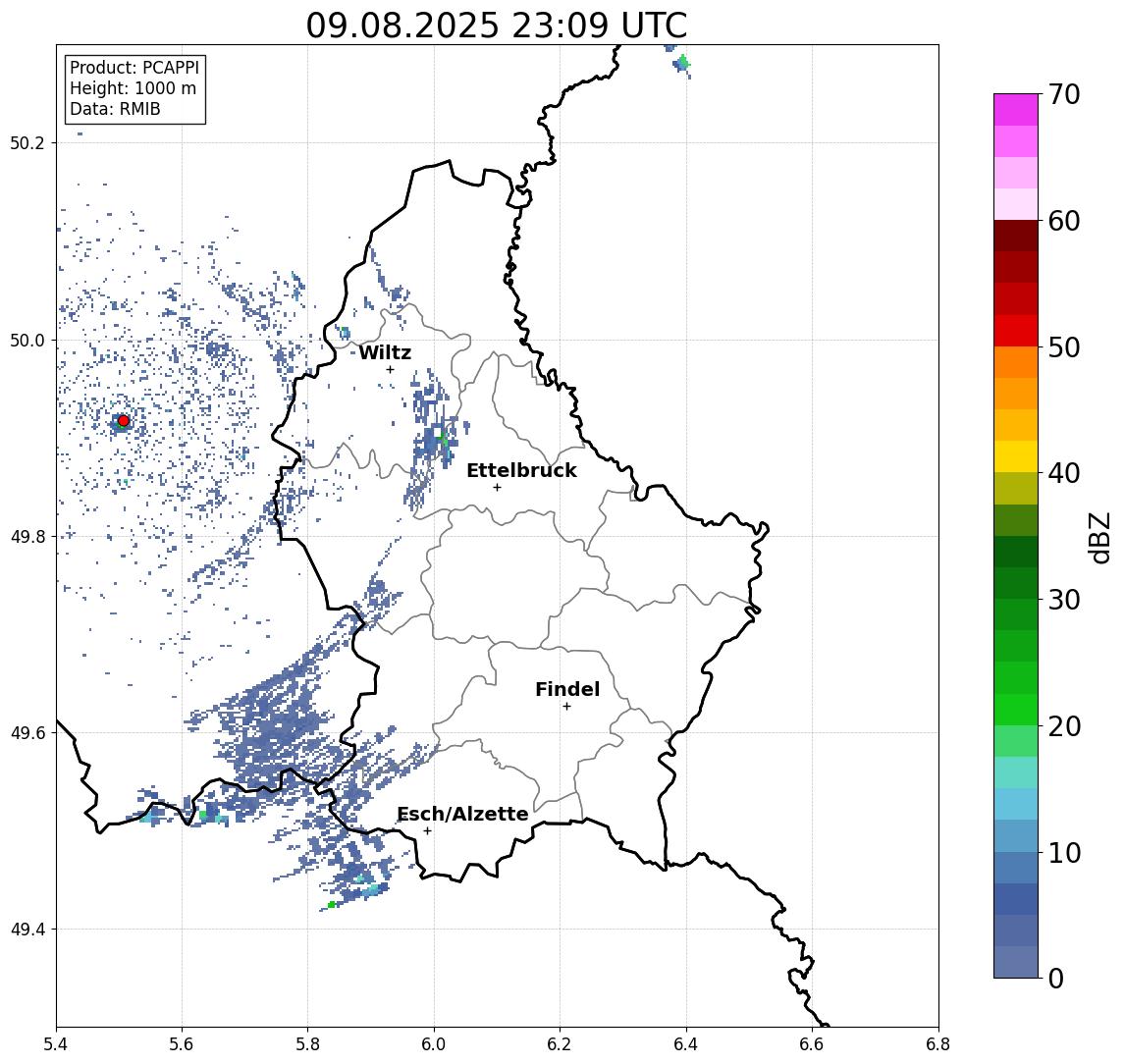Image resolution: width=1124 pixels, height=1064 pixels.
Task: Click latitude axis label 50.0
Action: pyautogui.click(x=27, y=341)
